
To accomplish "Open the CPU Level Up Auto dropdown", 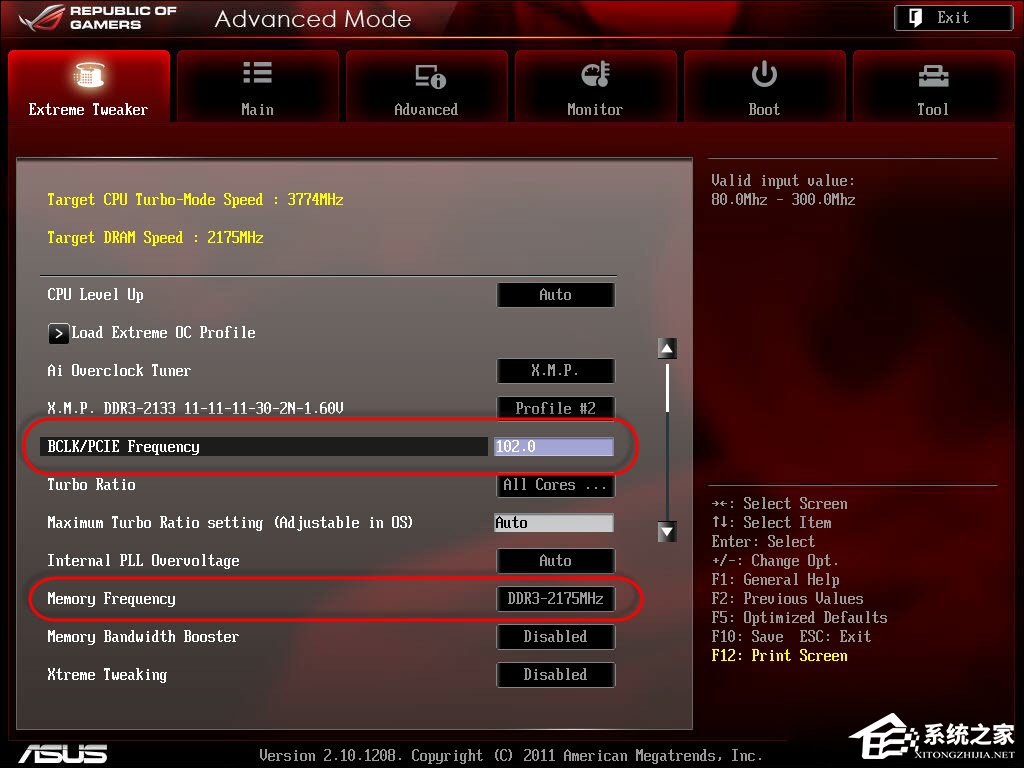I will pyautogui.click(x=556, y=295).
